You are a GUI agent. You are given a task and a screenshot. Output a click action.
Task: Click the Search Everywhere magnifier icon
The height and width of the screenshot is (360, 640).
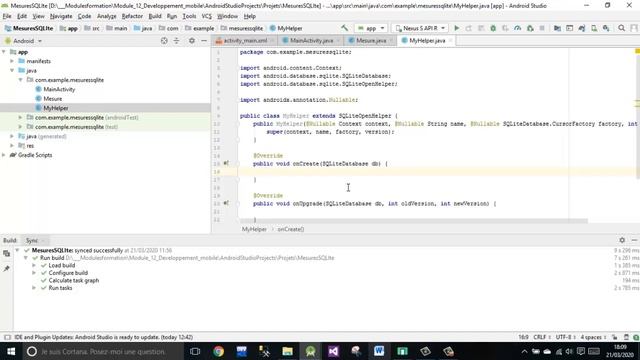click(622, 28)
